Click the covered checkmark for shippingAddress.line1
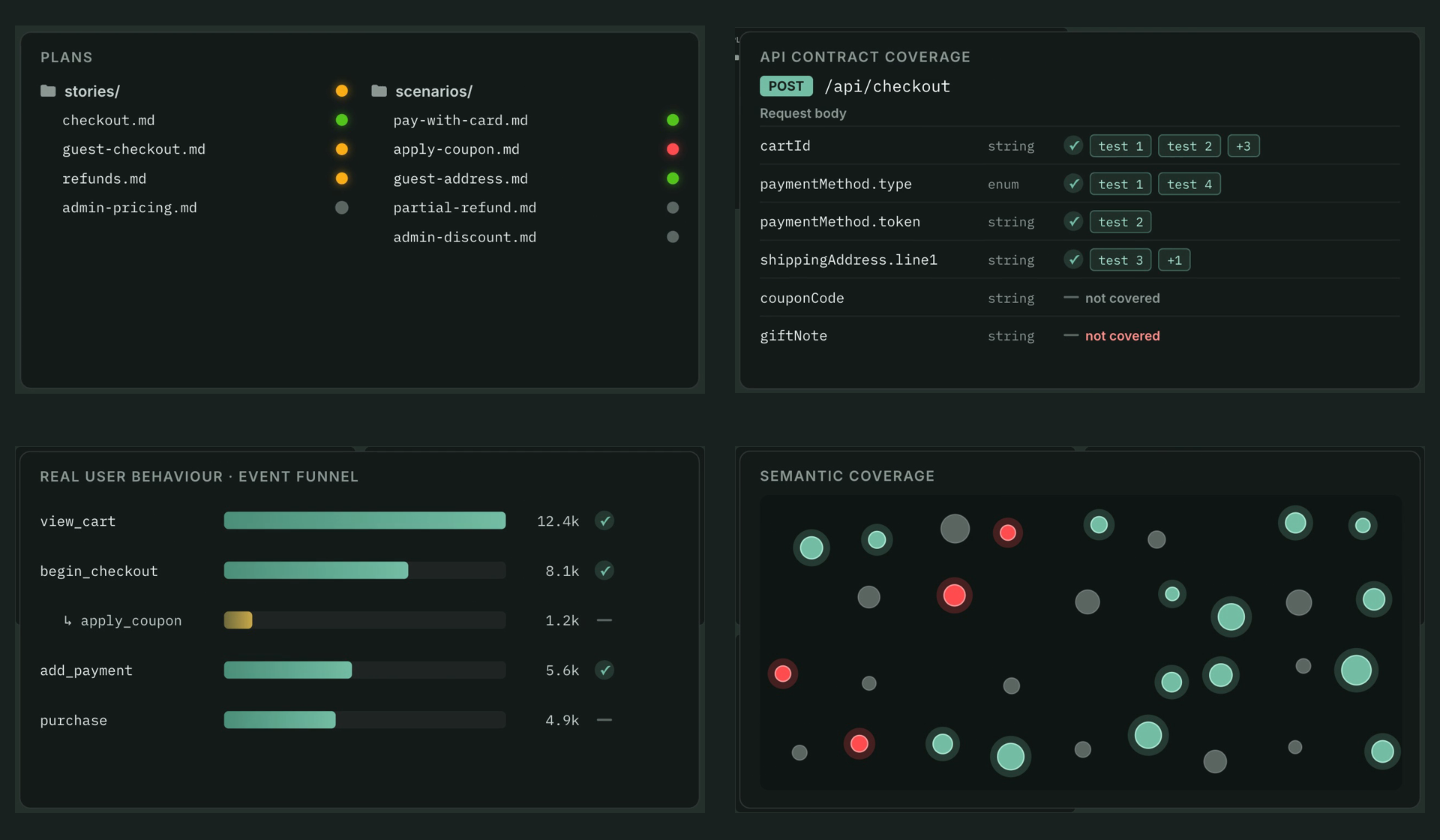Screen dimensions: 1440x840 1073,259
